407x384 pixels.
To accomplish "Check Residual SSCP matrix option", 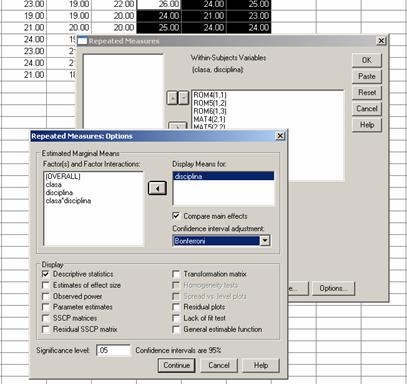I will pyautogui.click(x=46, y=329).
